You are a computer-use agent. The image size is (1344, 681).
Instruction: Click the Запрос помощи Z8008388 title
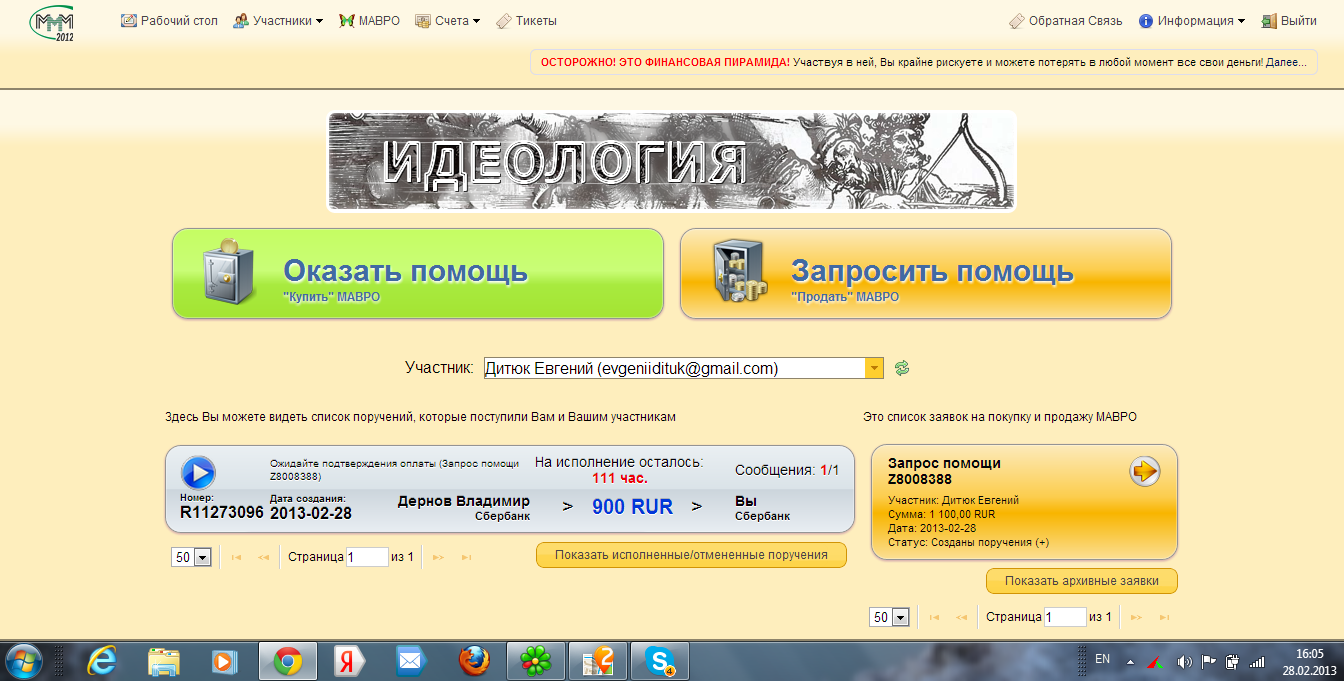[x=944, y=471]
